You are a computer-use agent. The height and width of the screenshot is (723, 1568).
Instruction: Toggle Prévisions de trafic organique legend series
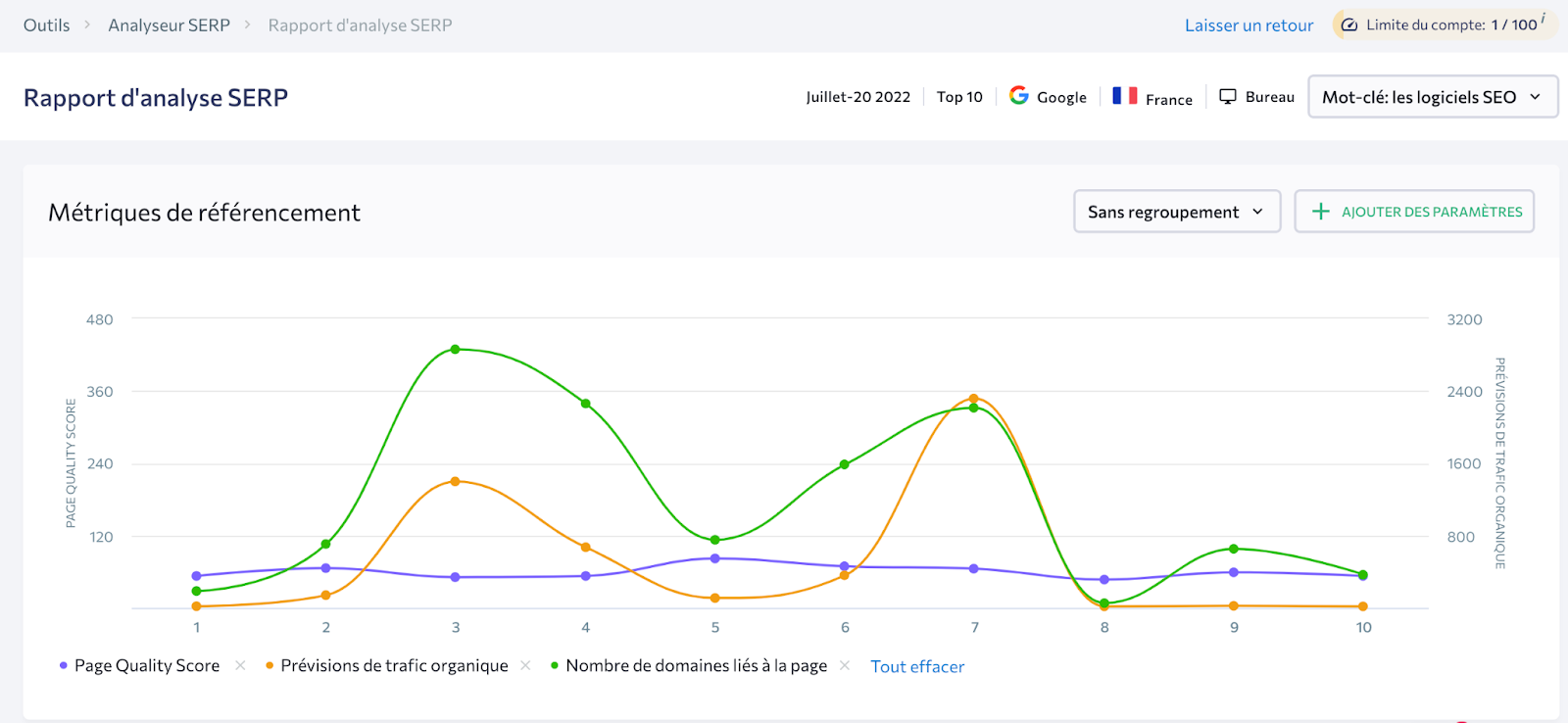click(x=394, y=665)
